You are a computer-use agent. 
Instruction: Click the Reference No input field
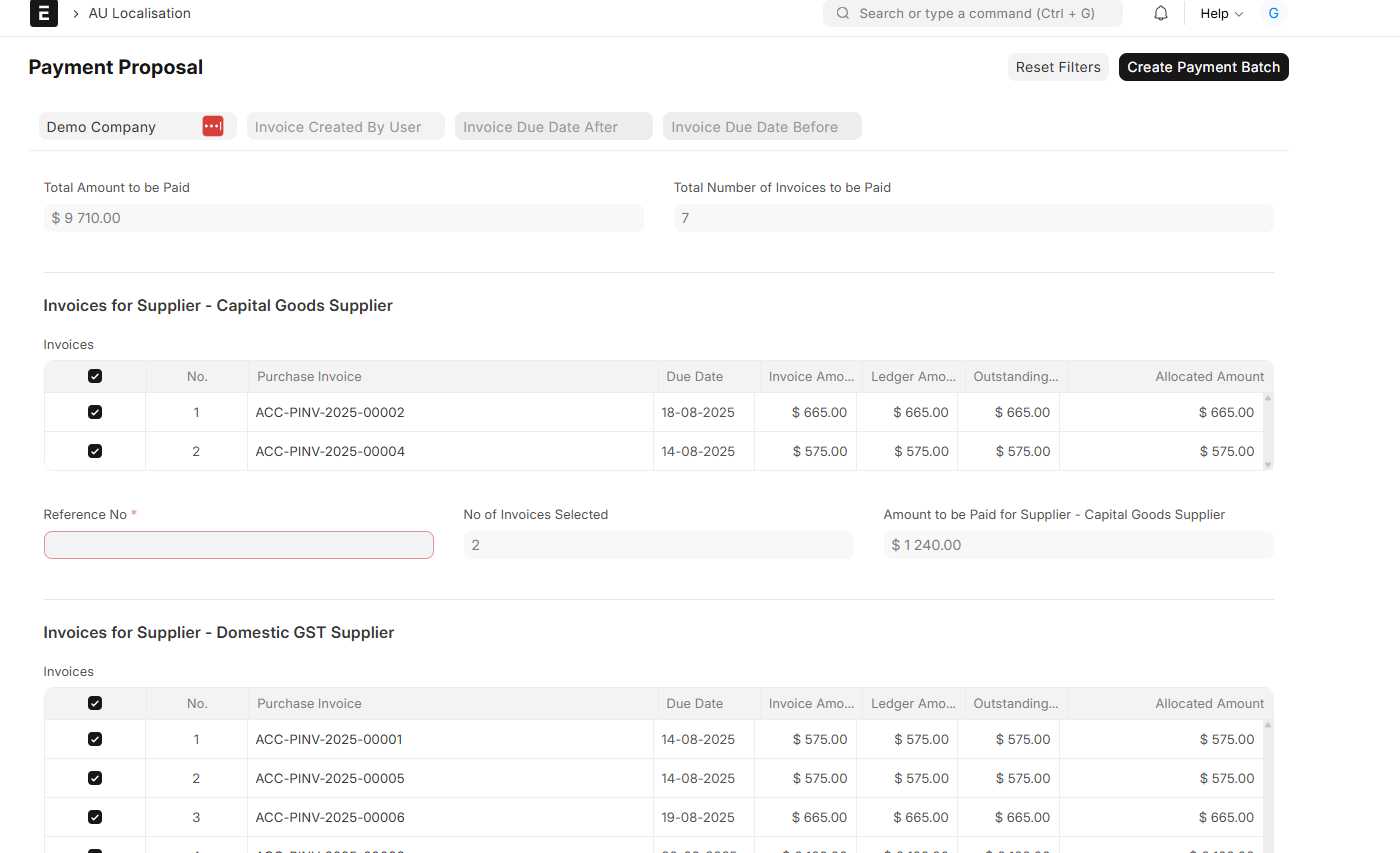[x=238, y=545]
